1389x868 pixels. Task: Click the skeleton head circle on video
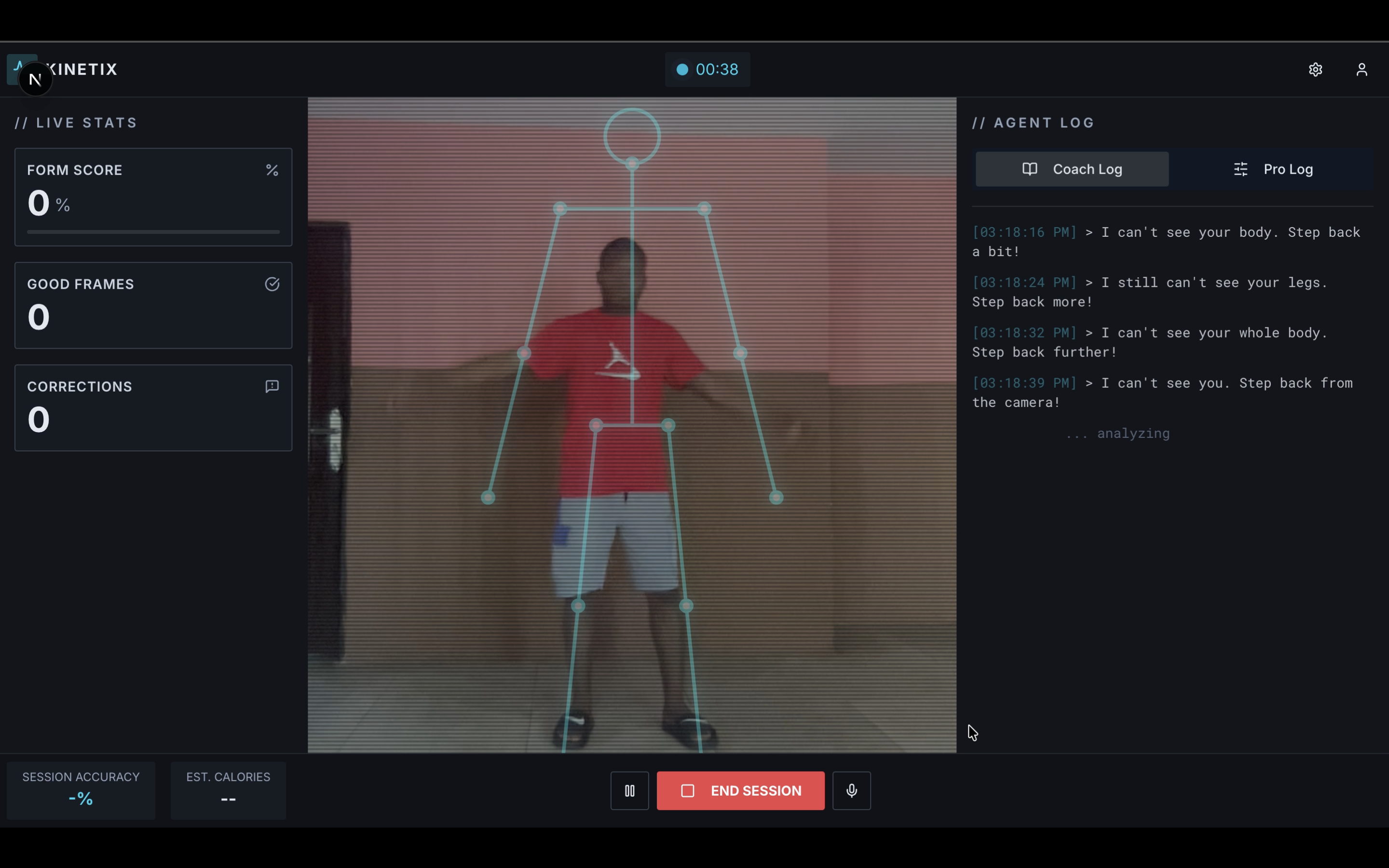click(632, 136)
